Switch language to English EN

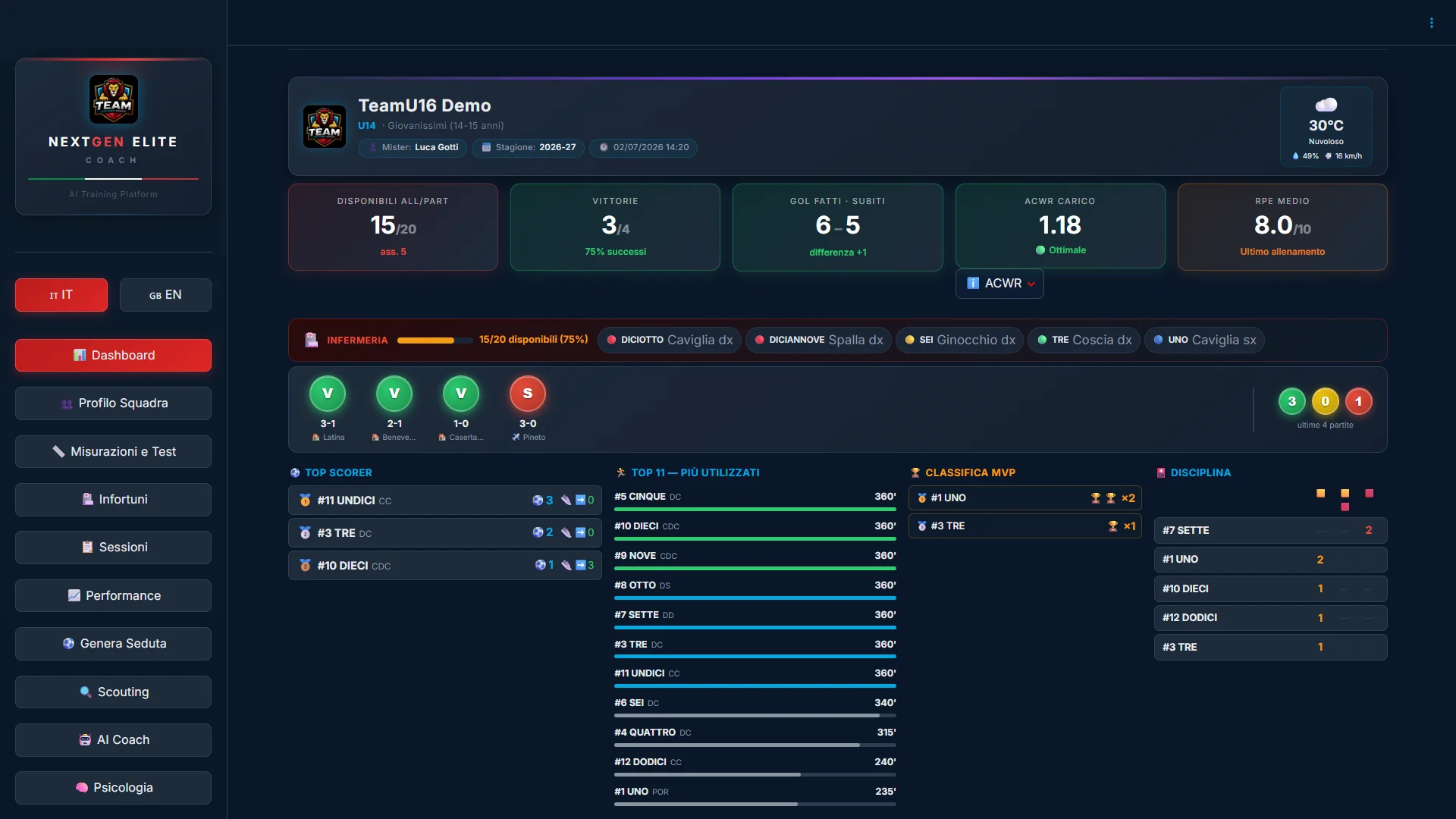[x=165, y=295]
